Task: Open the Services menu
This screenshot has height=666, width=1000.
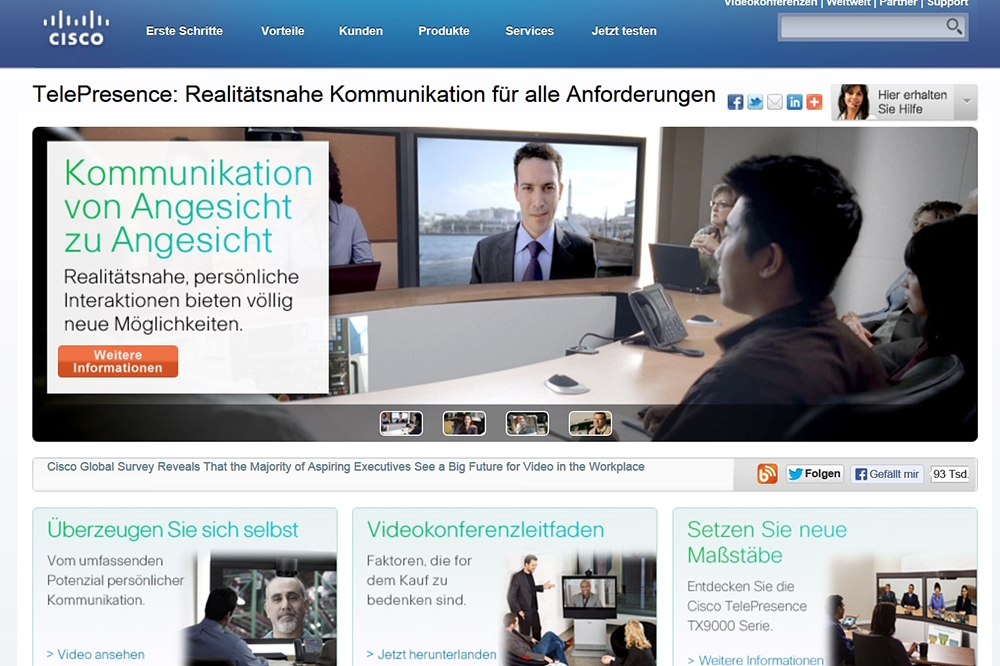Action: click(x=529, y=31)
